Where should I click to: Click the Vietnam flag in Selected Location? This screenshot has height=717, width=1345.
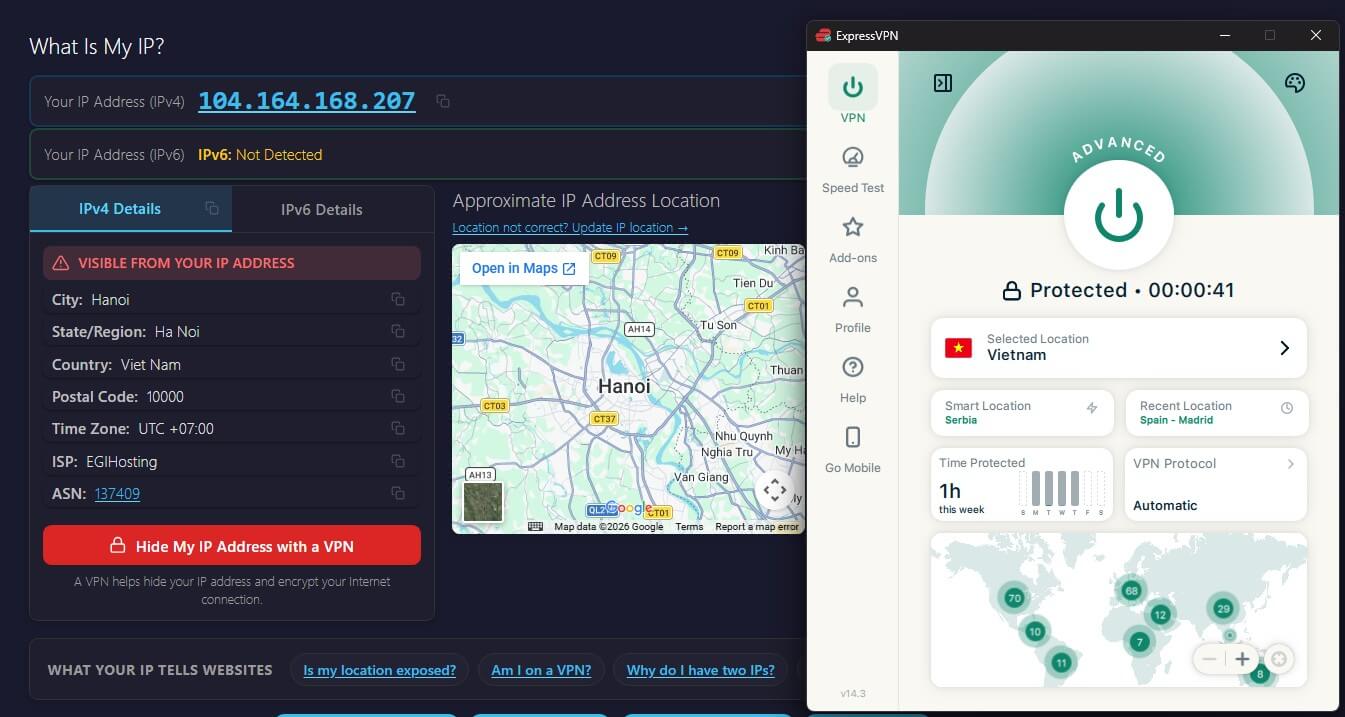point(958,348)
